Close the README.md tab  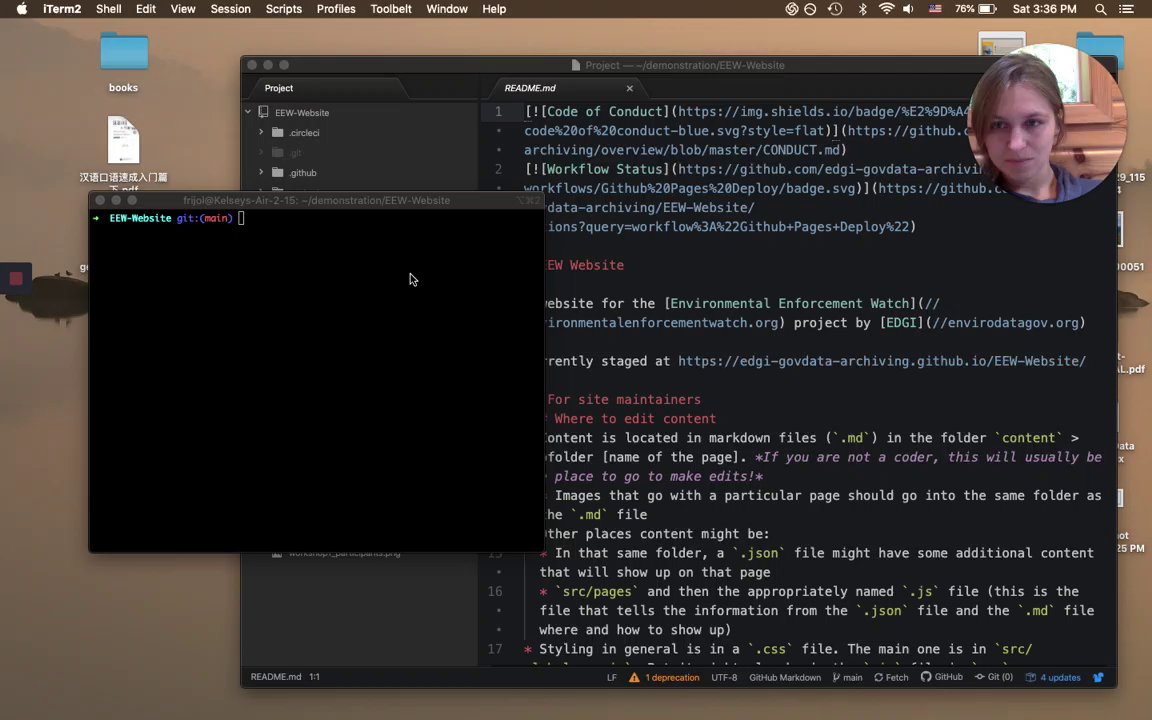tap(630, 88)
